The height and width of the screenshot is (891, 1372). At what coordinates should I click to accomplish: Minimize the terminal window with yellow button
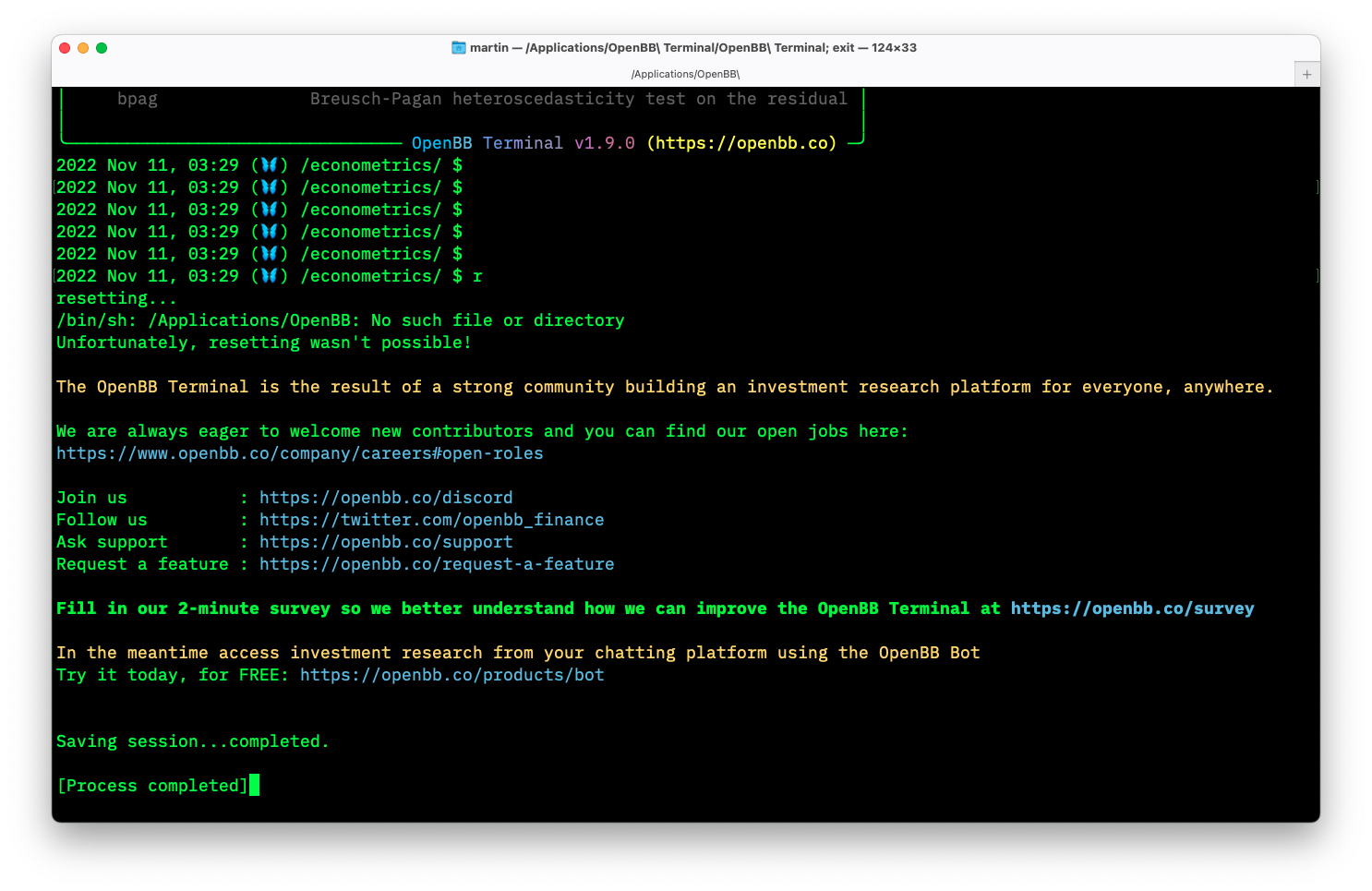83,48
